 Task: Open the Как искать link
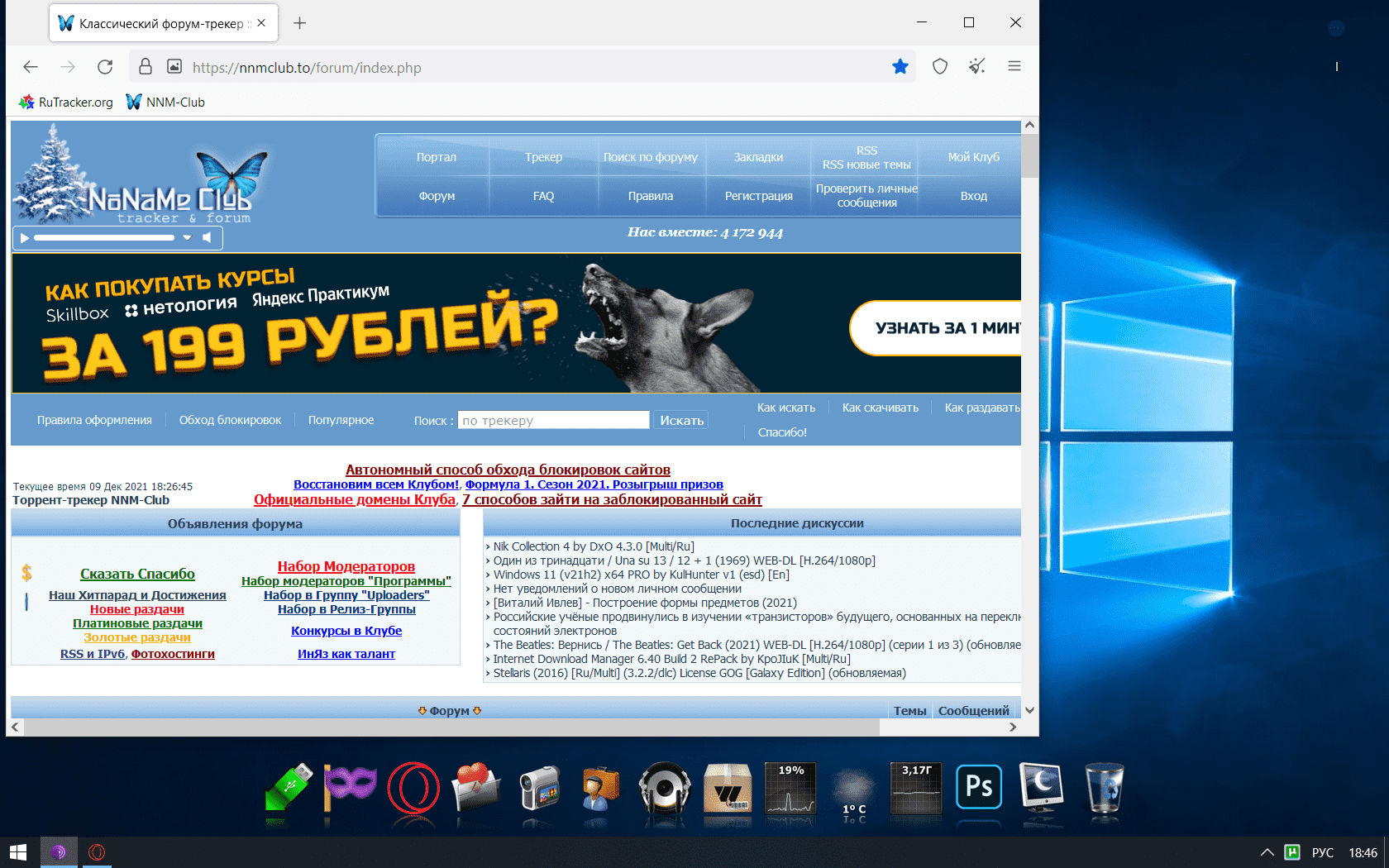pyautogui.click(x=786, y=408)
